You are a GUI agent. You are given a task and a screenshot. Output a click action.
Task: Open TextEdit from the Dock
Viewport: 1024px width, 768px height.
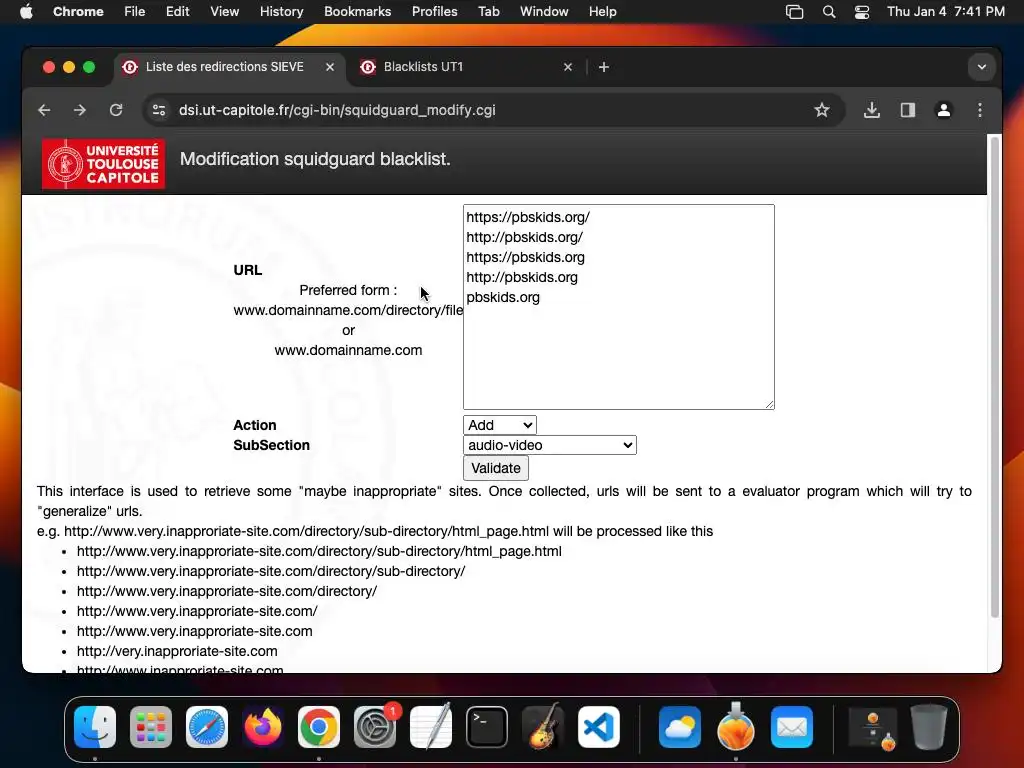(431, 727)
